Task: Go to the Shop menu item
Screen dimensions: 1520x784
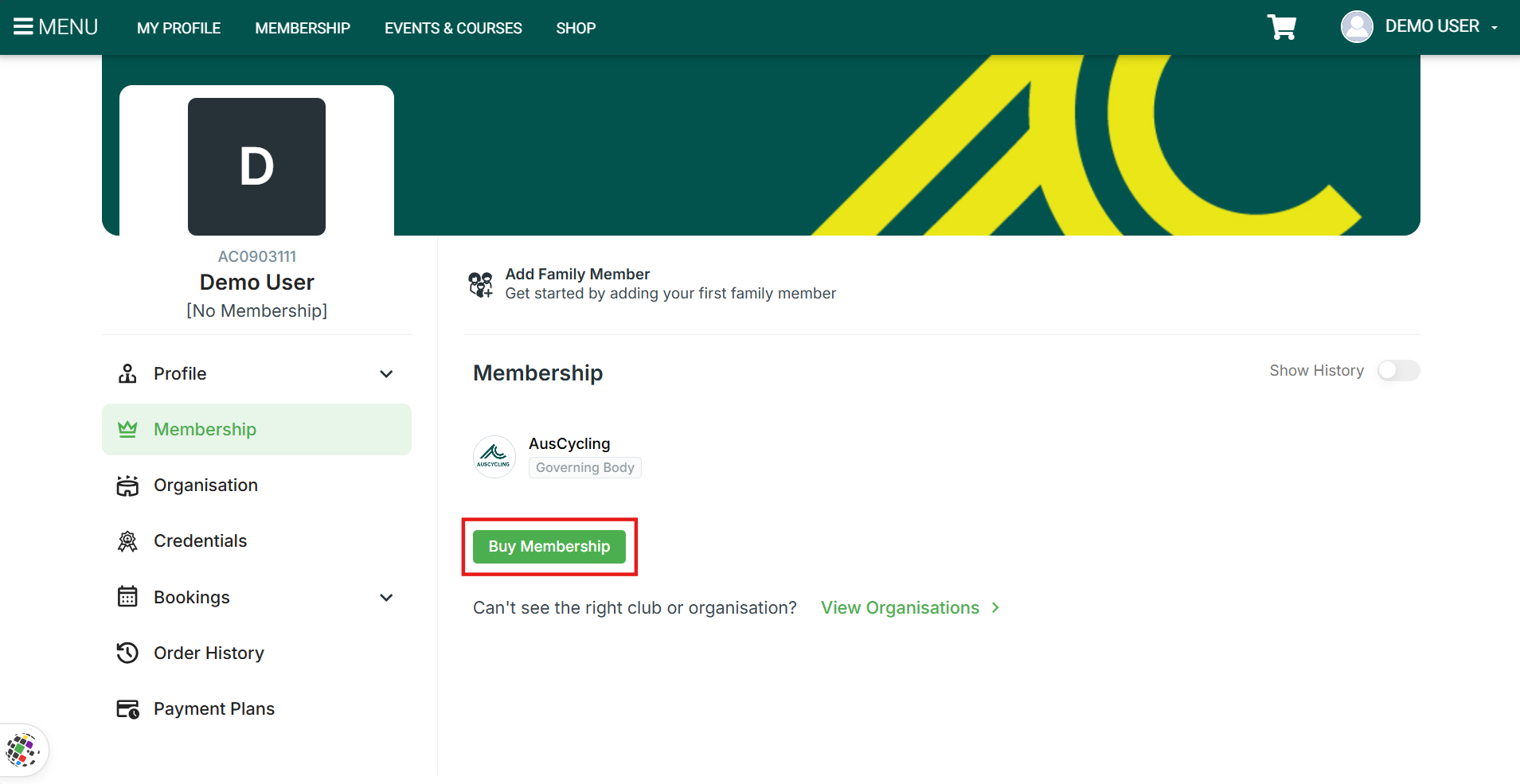Action: pos(576,28)
